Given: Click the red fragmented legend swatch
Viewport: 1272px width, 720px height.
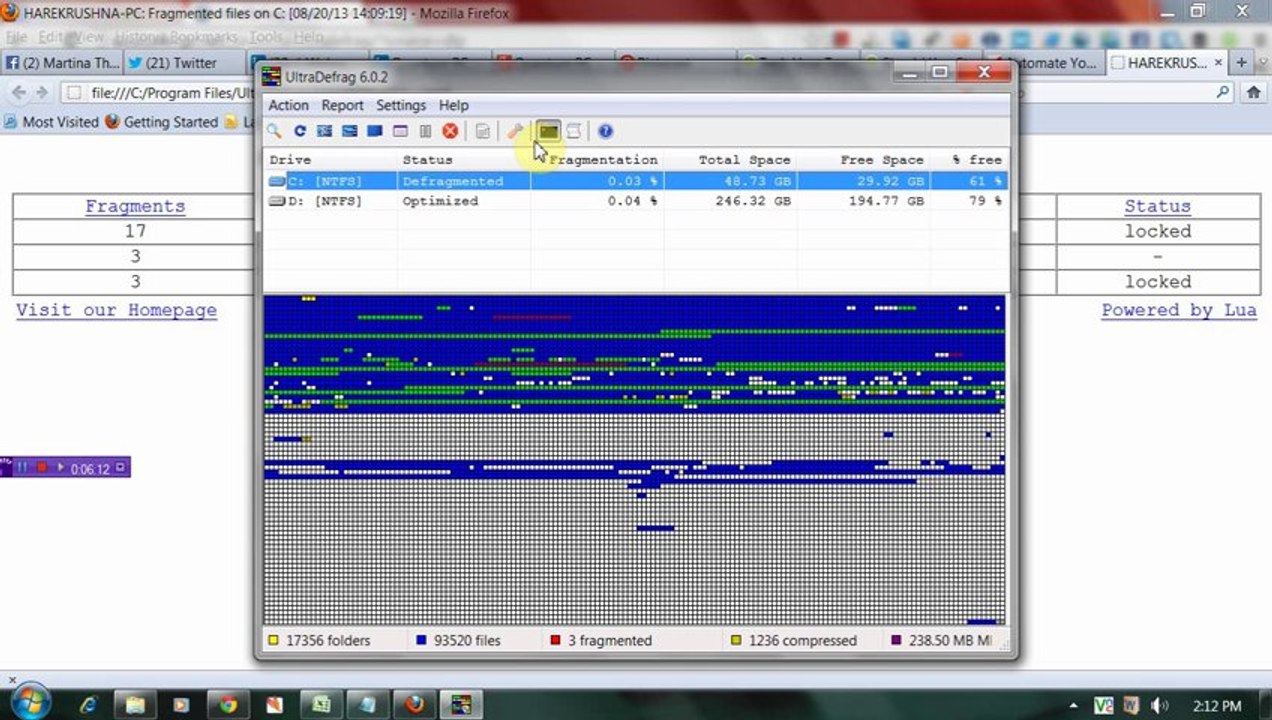Looking at the screenshot, I should tap(555, 640).
